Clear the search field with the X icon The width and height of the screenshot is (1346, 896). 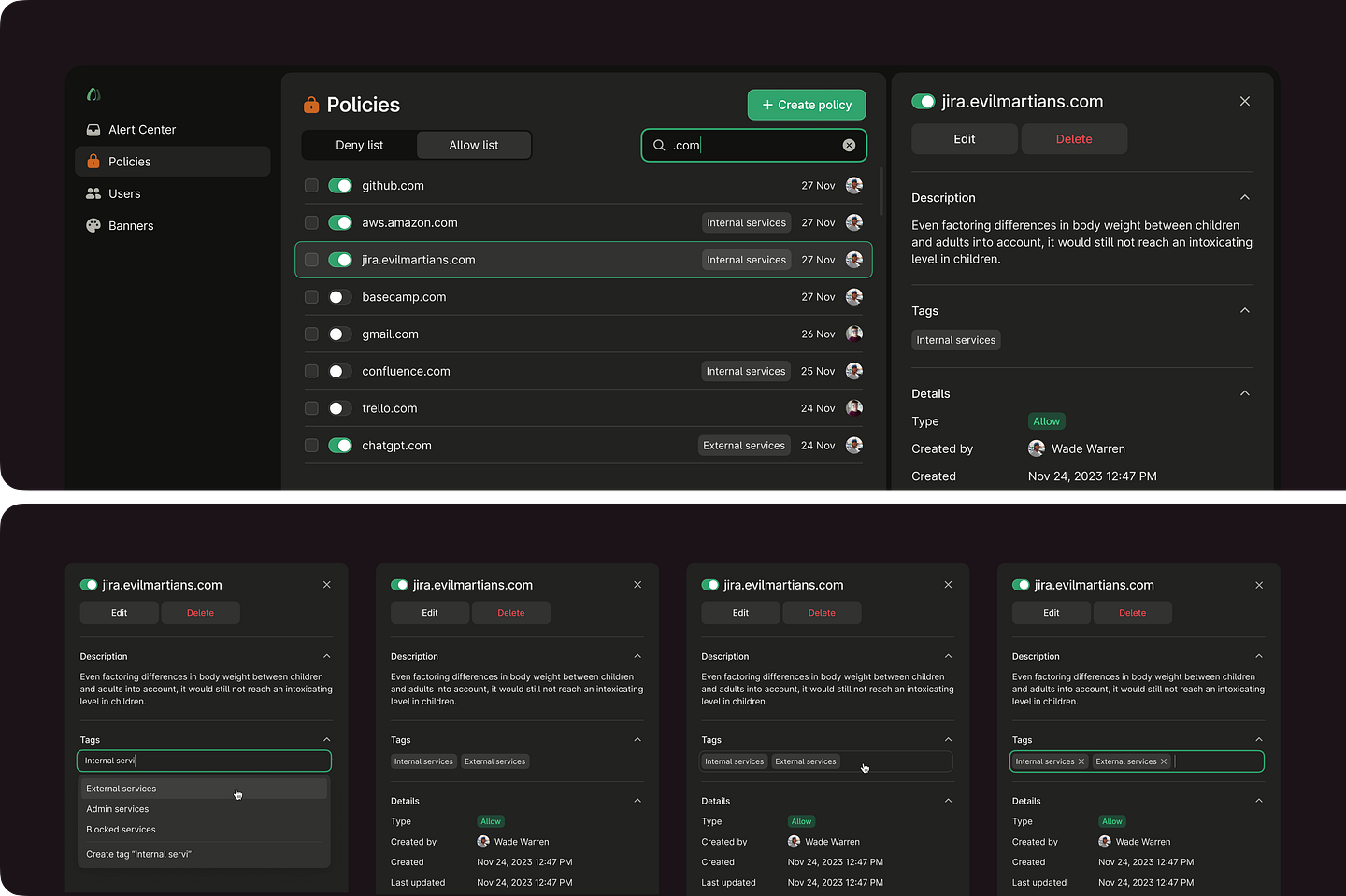[x=849, y=145]
